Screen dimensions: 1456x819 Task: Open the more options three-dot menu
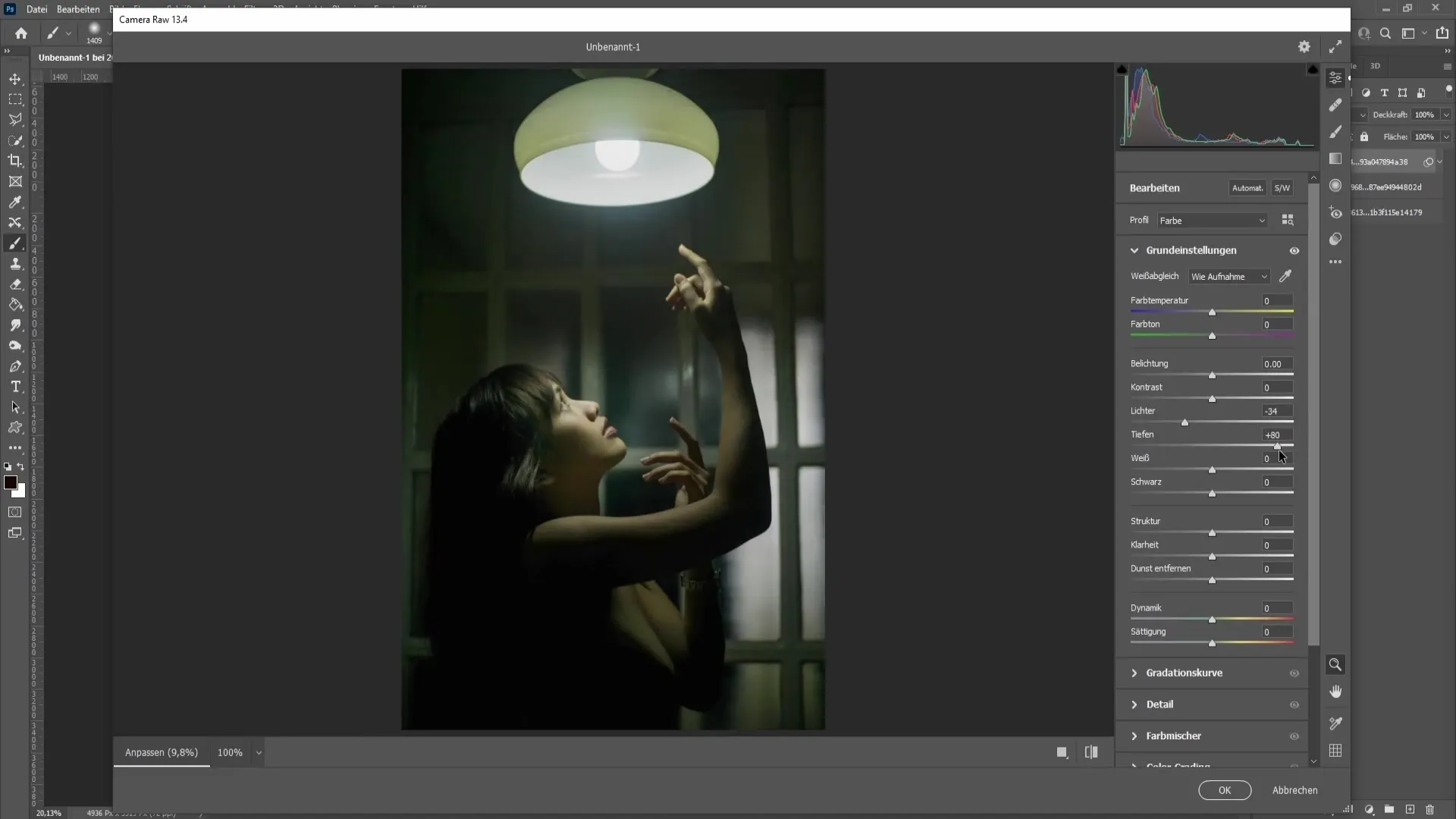tap(1335, 262)
